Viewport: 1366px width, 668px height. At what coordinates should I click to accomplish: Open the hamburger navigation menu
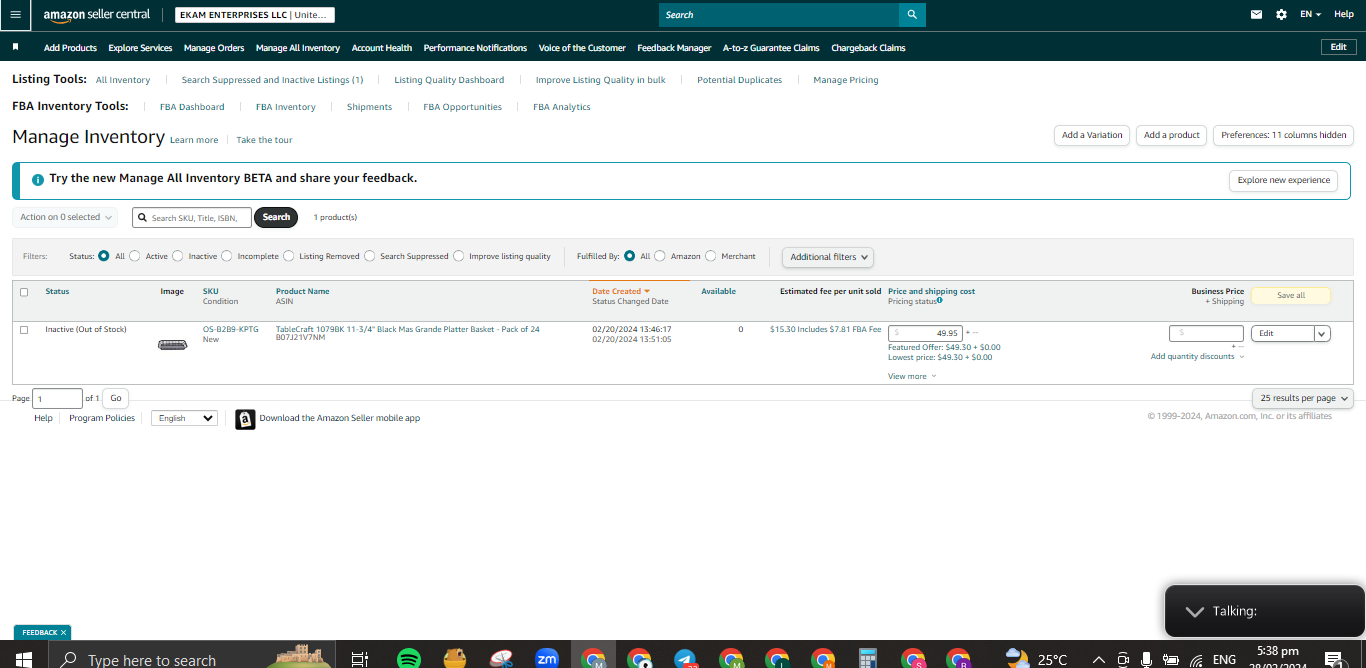pos(15,15)
